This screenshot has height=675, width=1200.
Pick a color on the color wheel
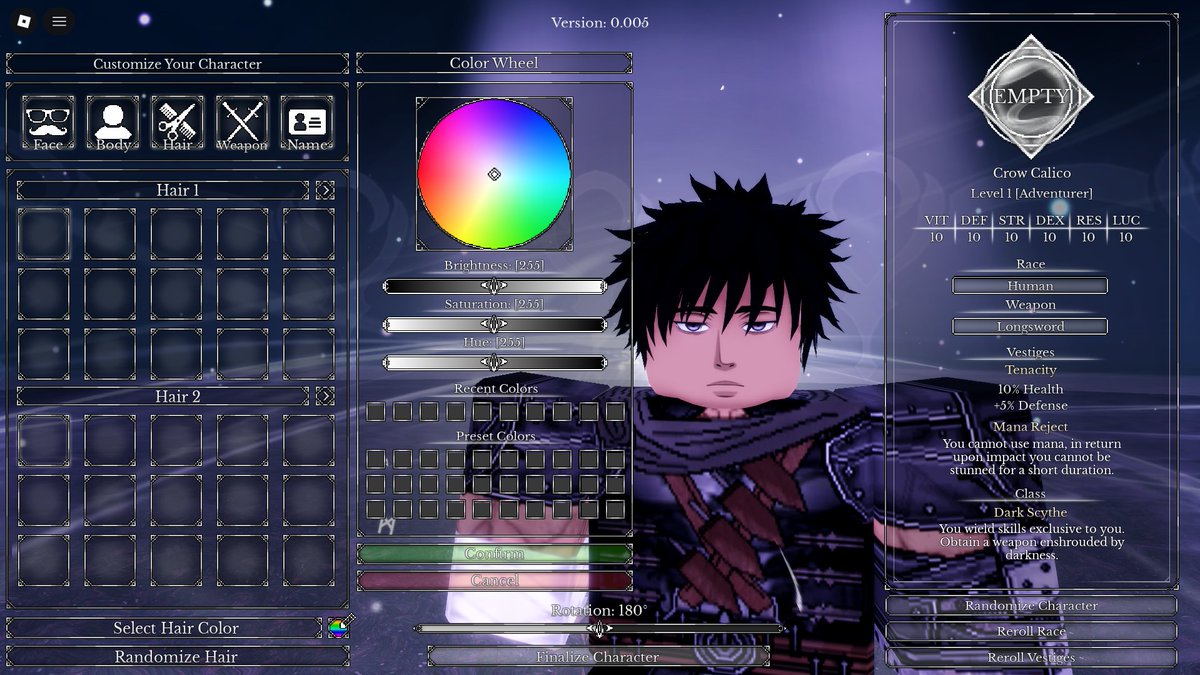pyautogui.click(x=494, y=174)
